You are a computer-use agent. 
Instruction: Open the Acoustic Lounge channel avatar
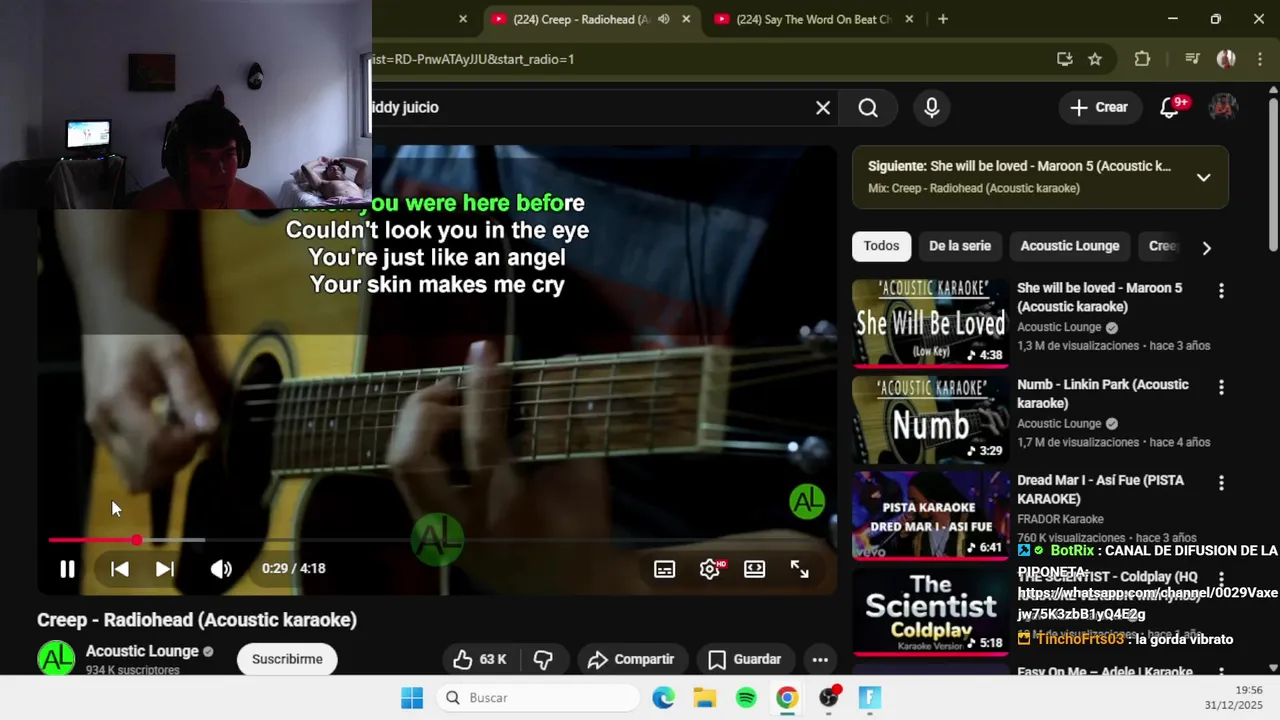coord(56,659)
